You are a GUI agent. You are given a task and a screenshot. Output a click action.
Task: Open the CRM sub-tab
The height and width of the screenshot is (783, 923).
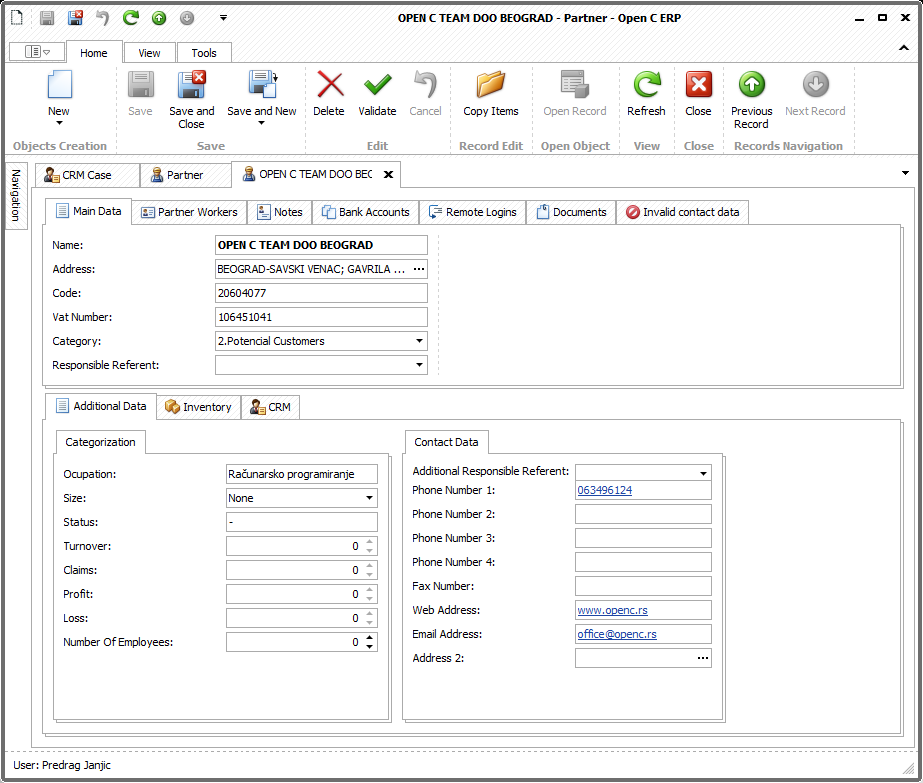click(x=271, y=407)
